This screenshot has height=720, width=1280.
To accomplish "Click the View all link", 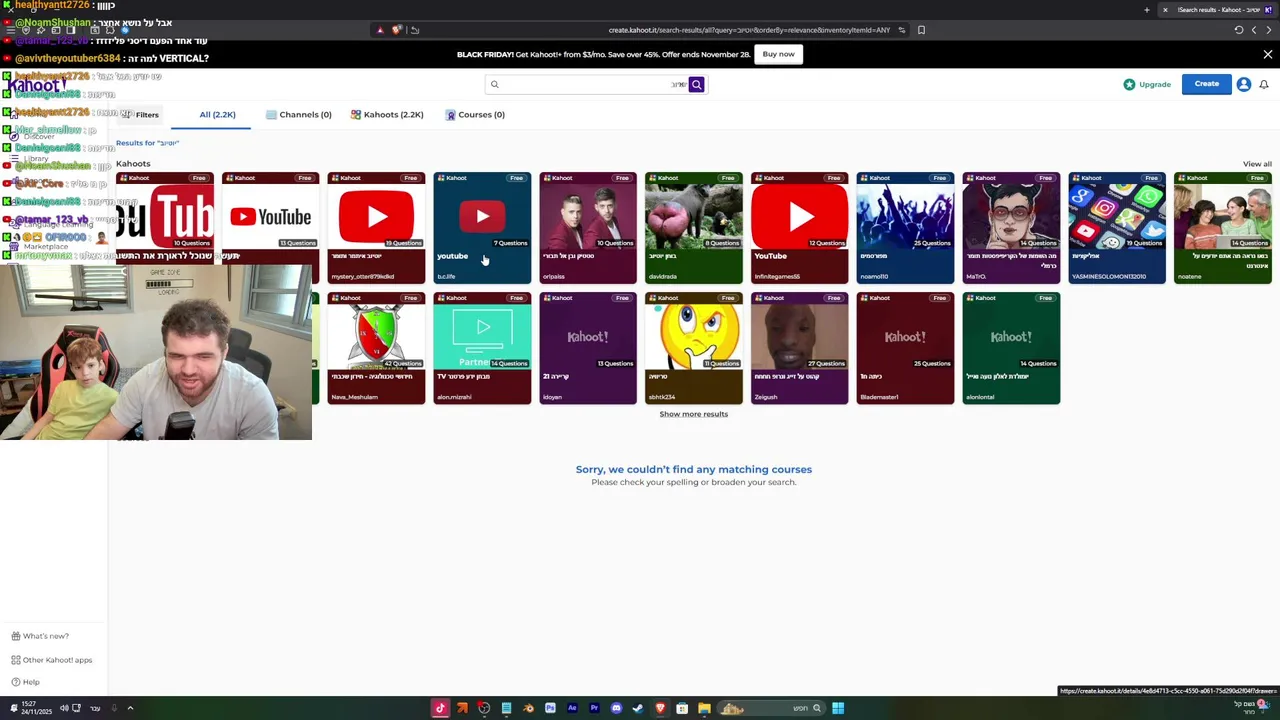I will click(x=1257, y=164).
